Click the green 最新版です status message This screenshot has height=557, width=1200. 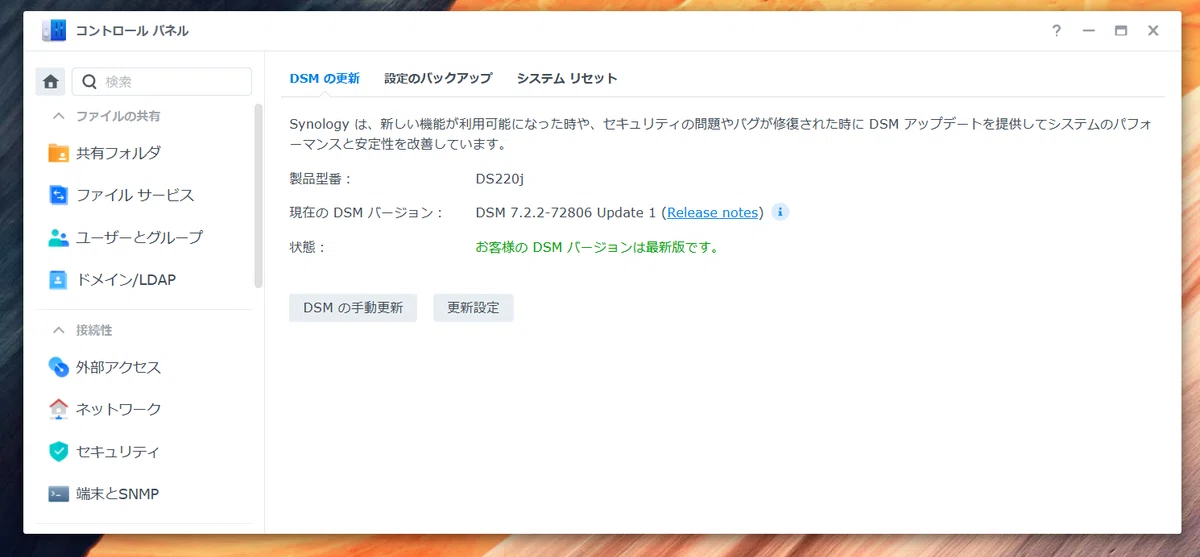[597, 246]
